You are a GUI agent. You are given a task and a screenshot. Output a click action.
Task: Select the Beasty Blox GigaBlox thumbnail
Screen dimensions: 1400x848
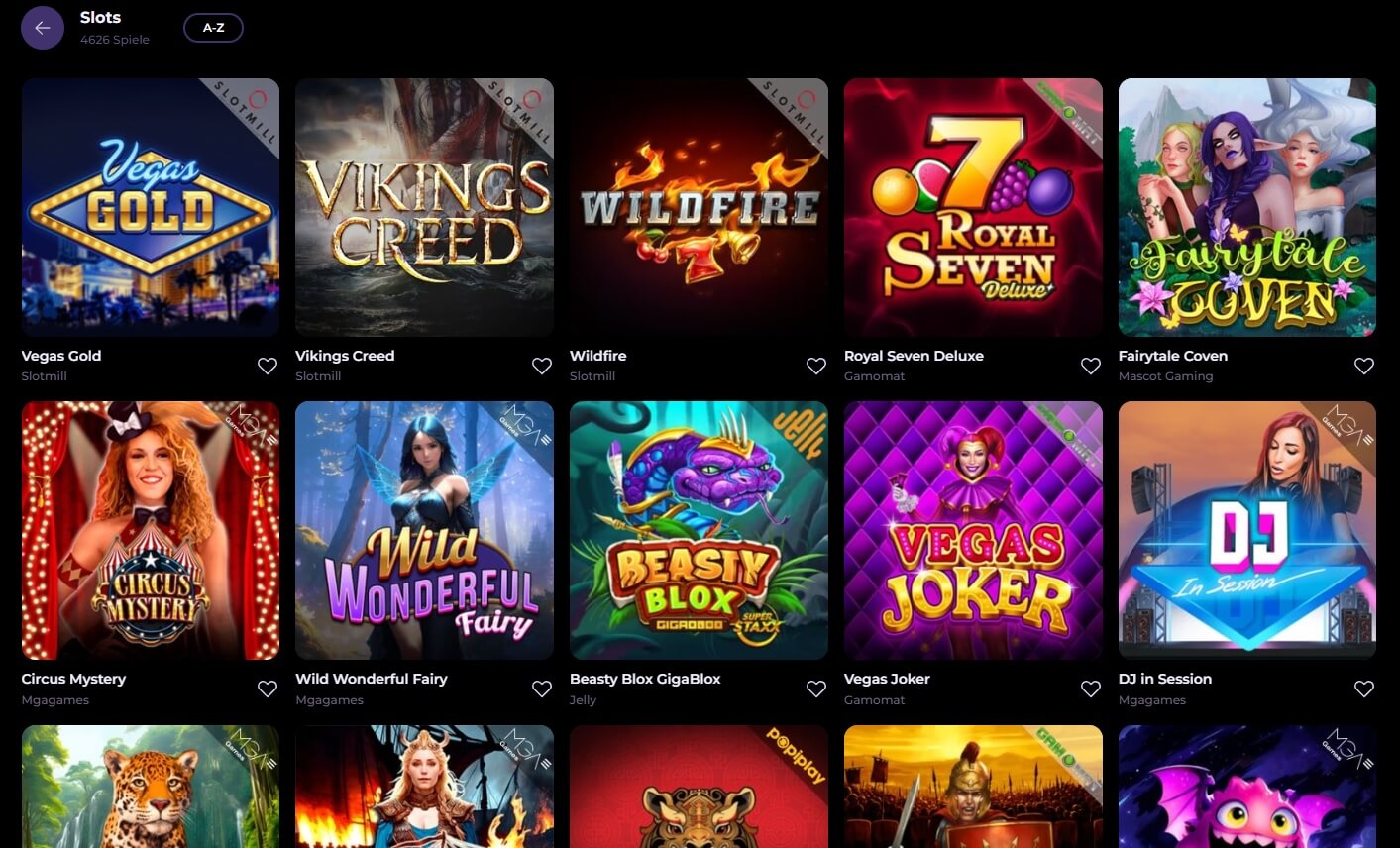pyautogui.click(x=699, y=530)
